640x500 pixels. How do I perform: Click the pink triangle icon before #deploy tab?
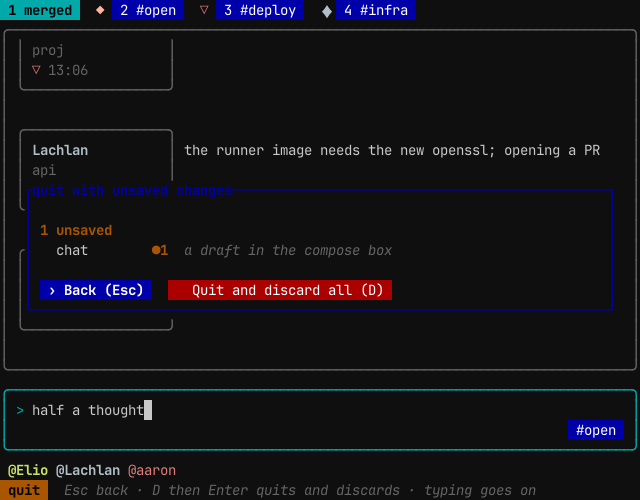pyautogui.click(x=204, y=10)
